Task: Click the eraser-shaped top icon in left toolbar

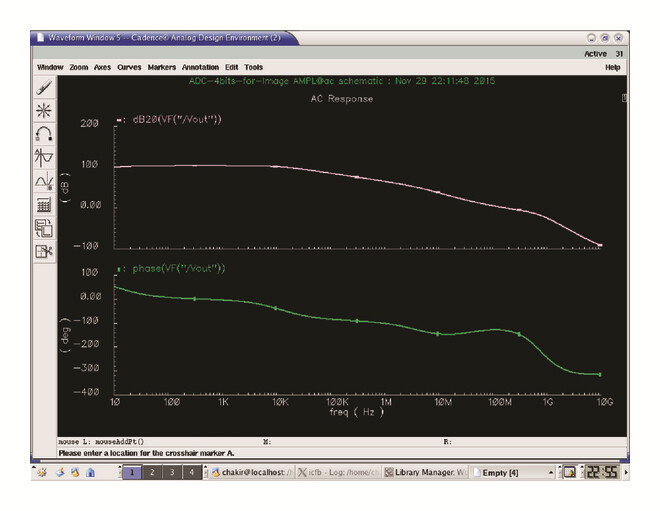Action: pos(44,88)
